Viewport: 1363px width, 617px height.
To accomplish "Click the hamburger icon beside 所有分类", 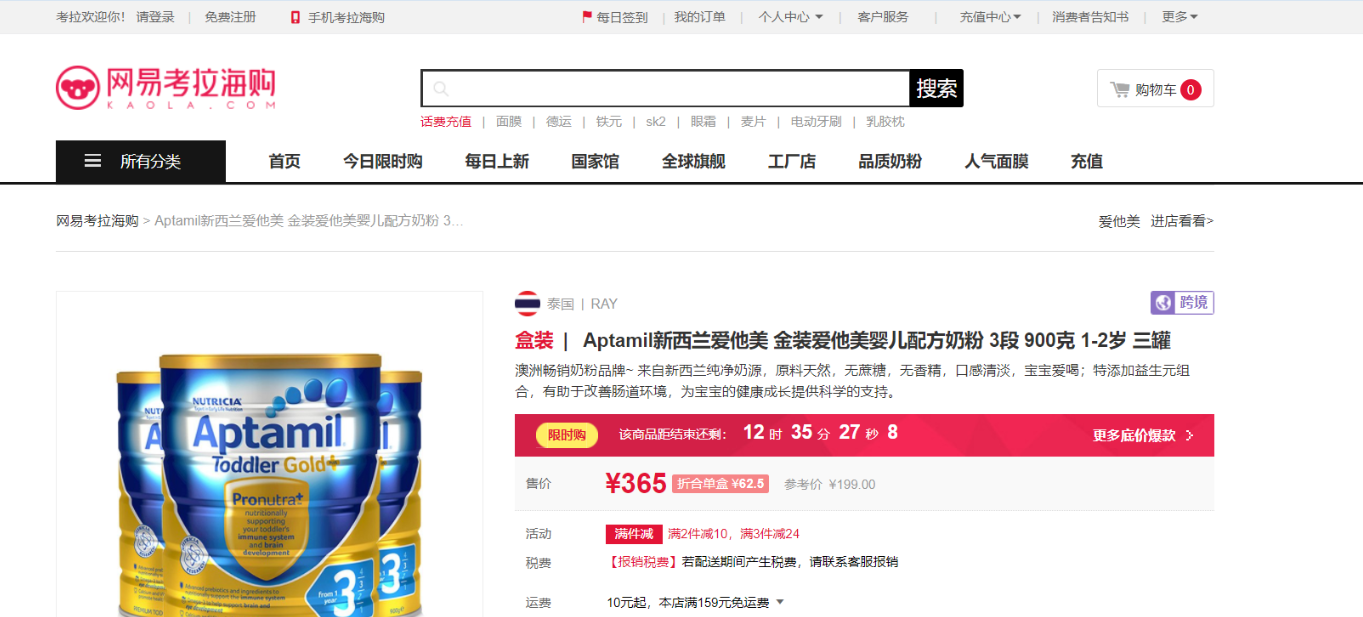I will tap(93, 161).
